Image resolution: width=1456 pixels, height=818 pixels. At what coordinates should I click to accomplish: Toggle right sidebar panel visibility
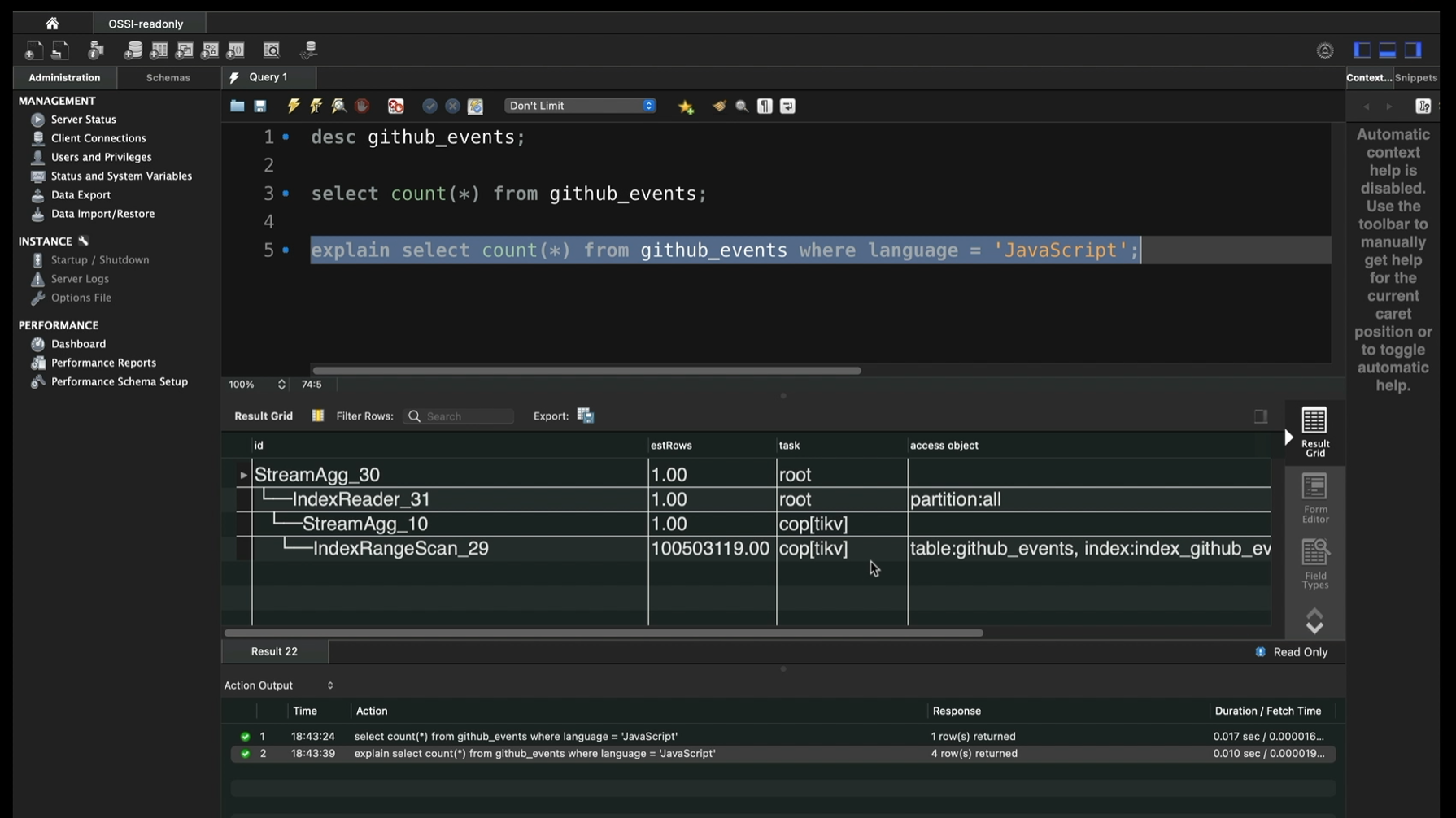[1414, 50]
